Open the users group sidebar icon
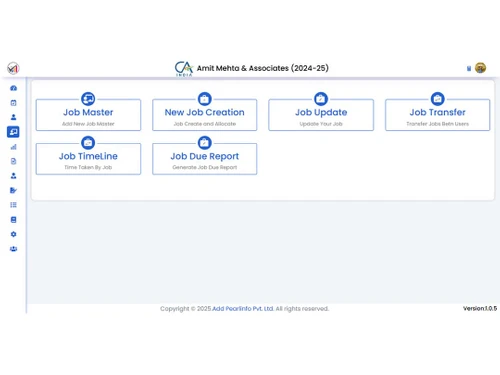Viewport: 500px width, 375px height. pyautogui.click(x=13, y=249)
